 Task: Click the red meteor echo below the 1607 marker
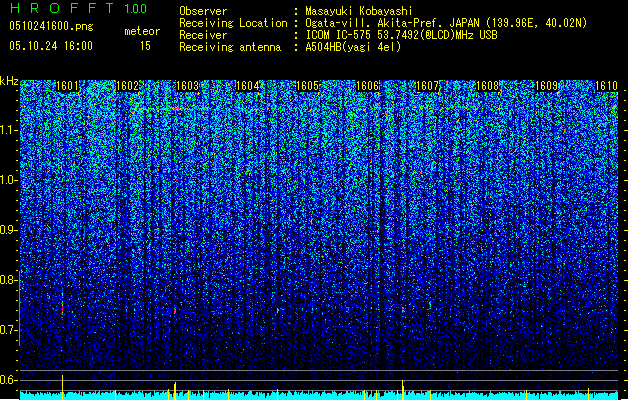coord(403,310)
